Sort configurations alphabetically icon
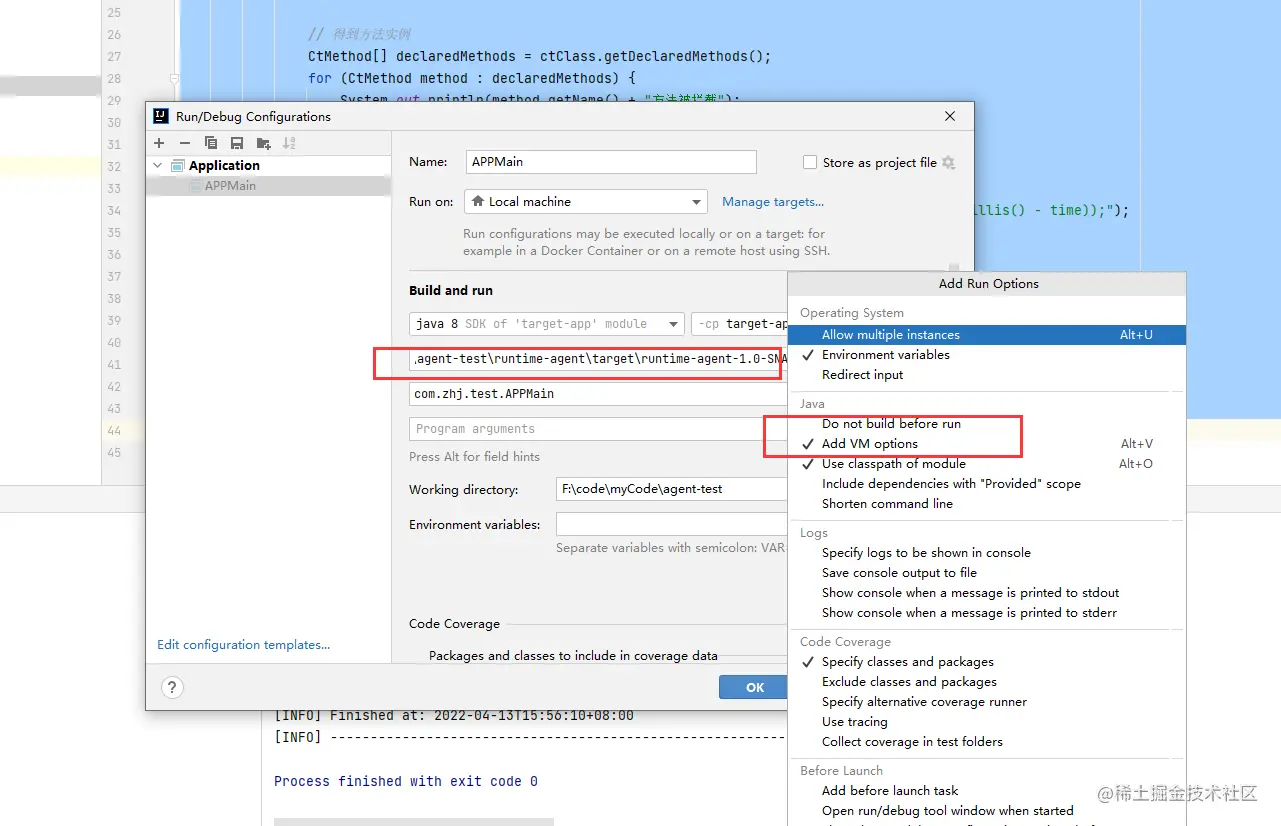The width and height of the screenshot is (1281, 826). click(289, 143)
